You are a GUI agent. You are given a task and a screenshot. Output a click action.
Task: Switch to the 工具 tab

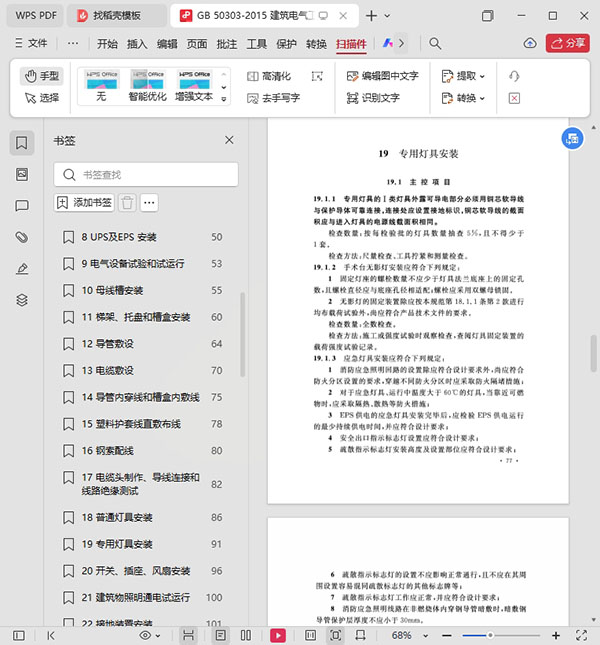257,44
